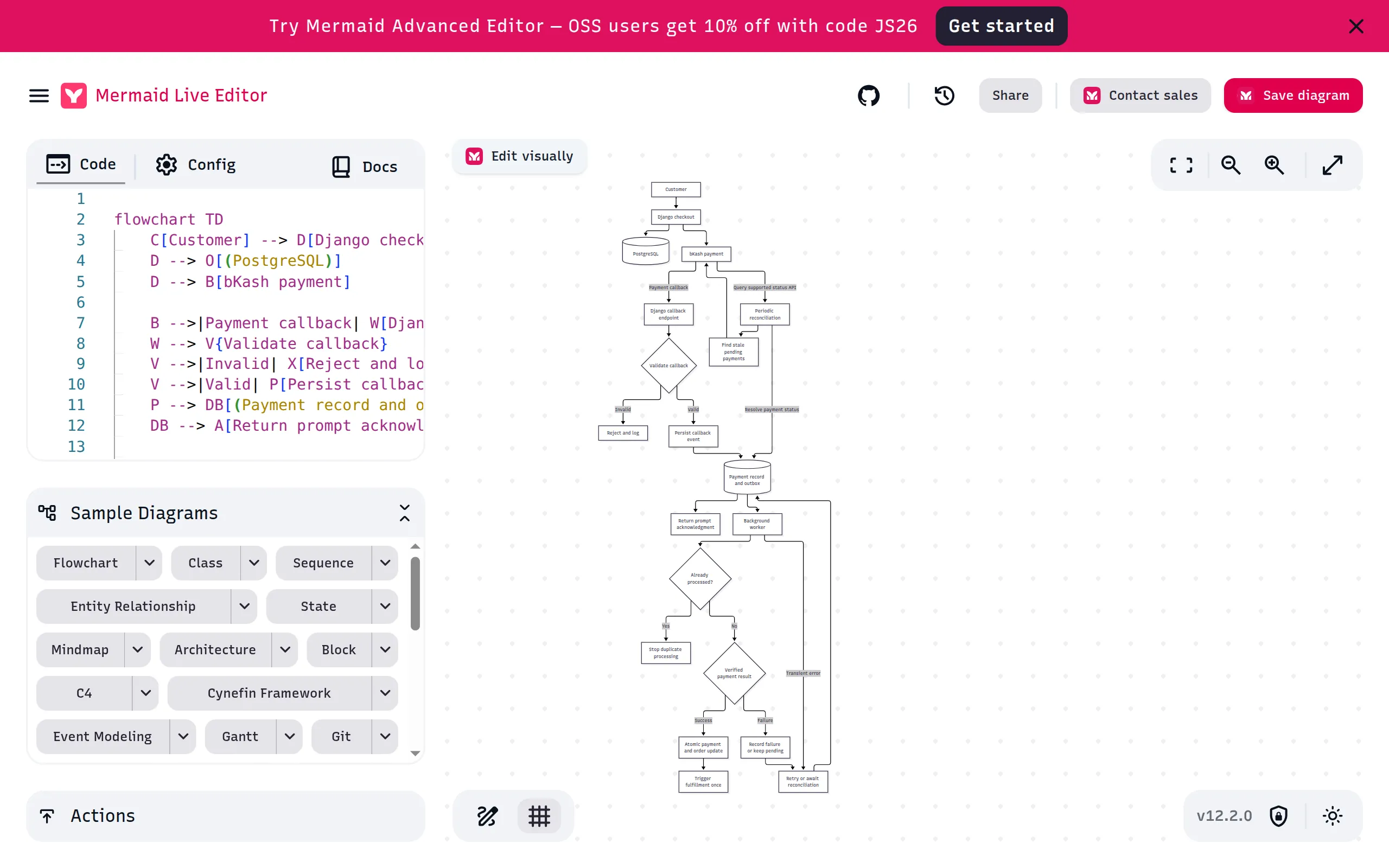The image size is (1389, 868).
Task: Click the security shield icon
Action: (1278, 816)
